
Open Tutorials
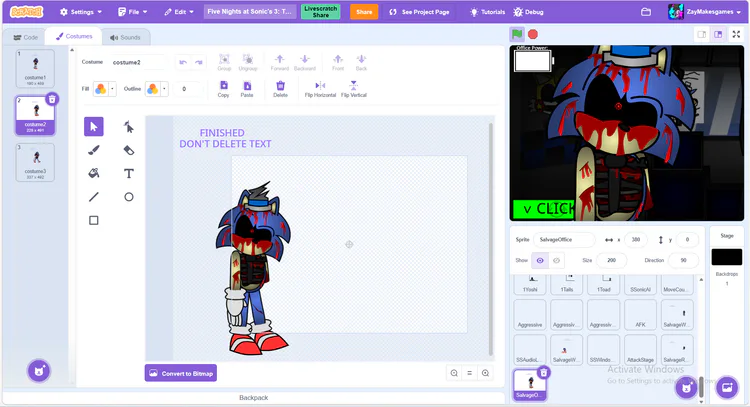[x=487, y=12]
